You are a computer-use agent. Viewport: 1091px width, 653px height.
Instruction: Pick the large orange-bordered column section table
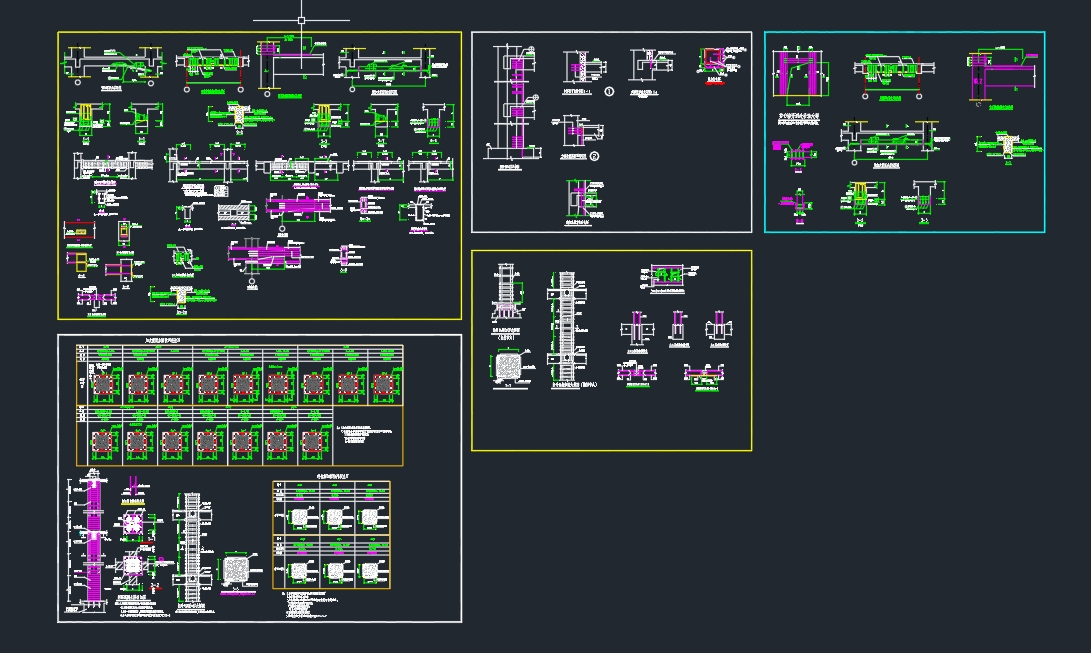(x=239, y=405)
